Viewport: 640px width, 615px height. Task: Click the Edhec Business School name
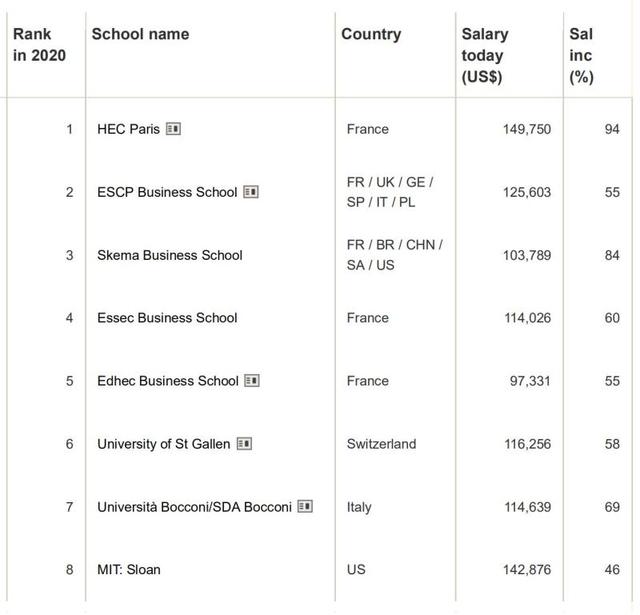pos(168,381)
